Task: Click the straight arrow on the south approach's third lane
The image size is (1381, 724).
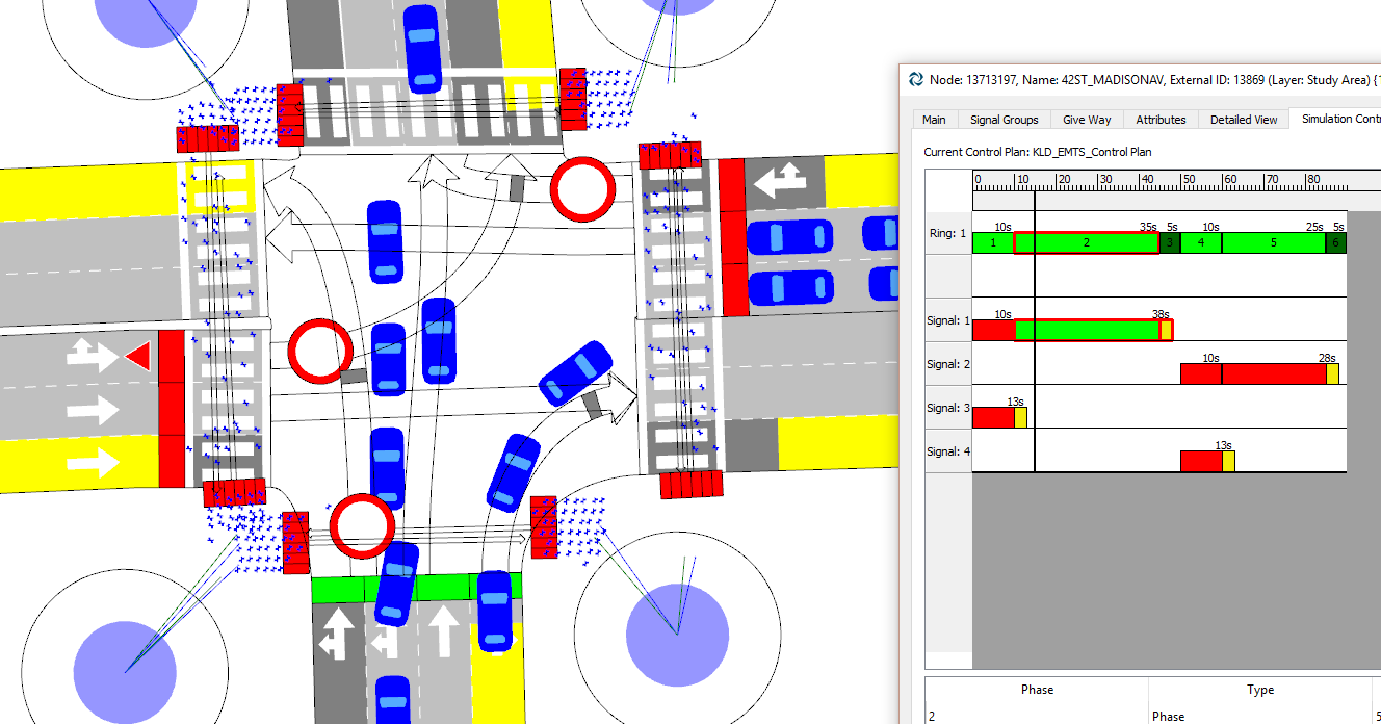Action: tap(443, 632)
